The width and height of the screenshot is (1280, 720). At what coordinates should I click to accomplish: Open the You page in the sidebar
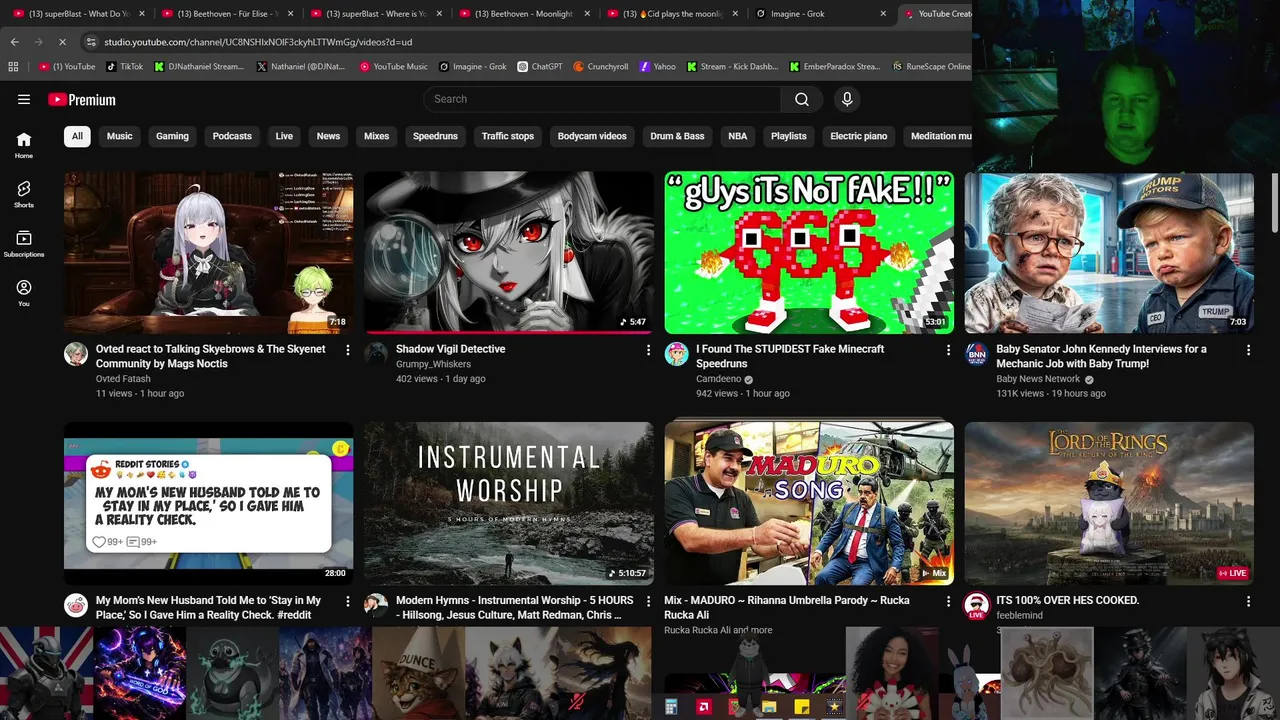click(24, 293)
